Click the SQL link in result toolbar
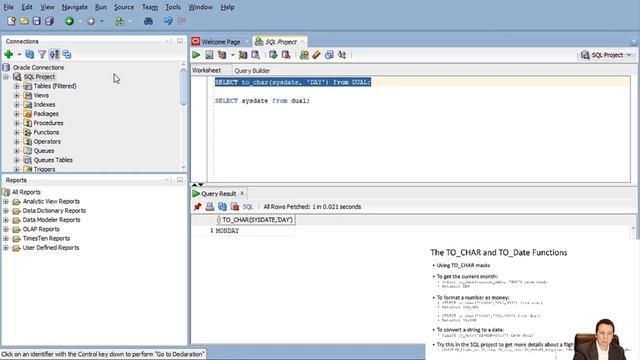Viewport: 640px width, 360px height. click(x=248, y=207)
